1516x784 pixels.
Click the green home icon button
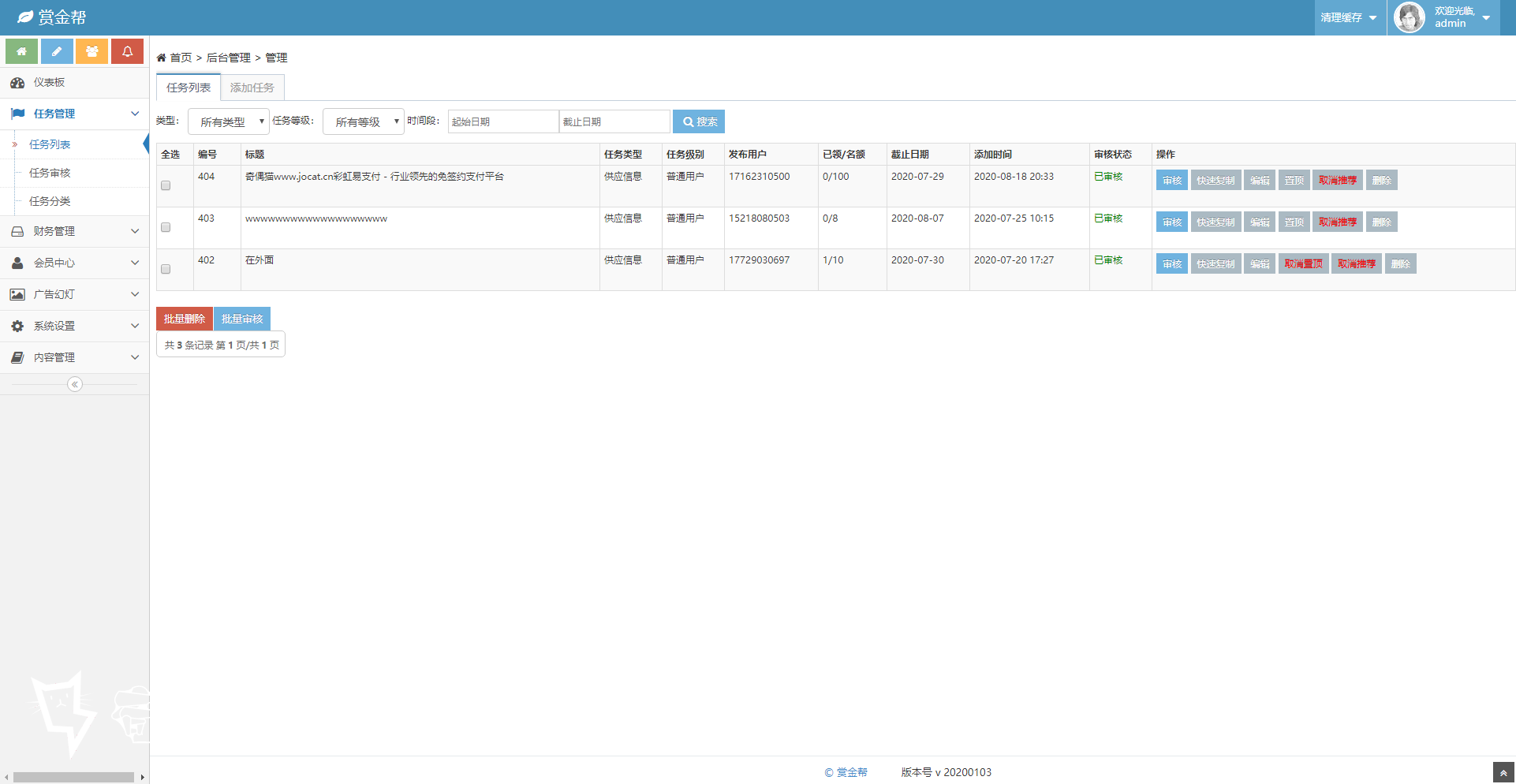coord(21,51)
